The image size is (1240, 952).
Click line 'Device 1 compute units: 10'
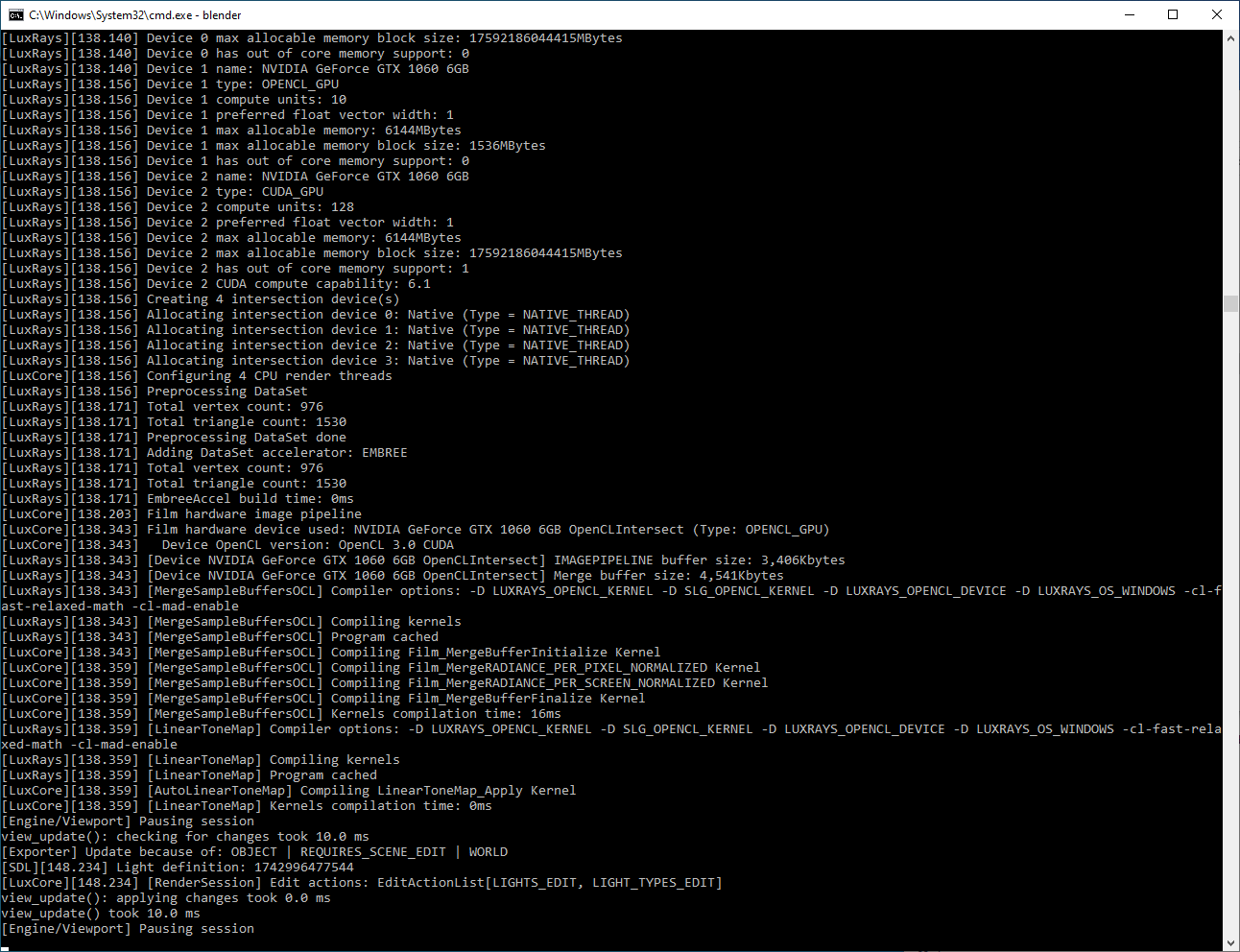point(174,100)
